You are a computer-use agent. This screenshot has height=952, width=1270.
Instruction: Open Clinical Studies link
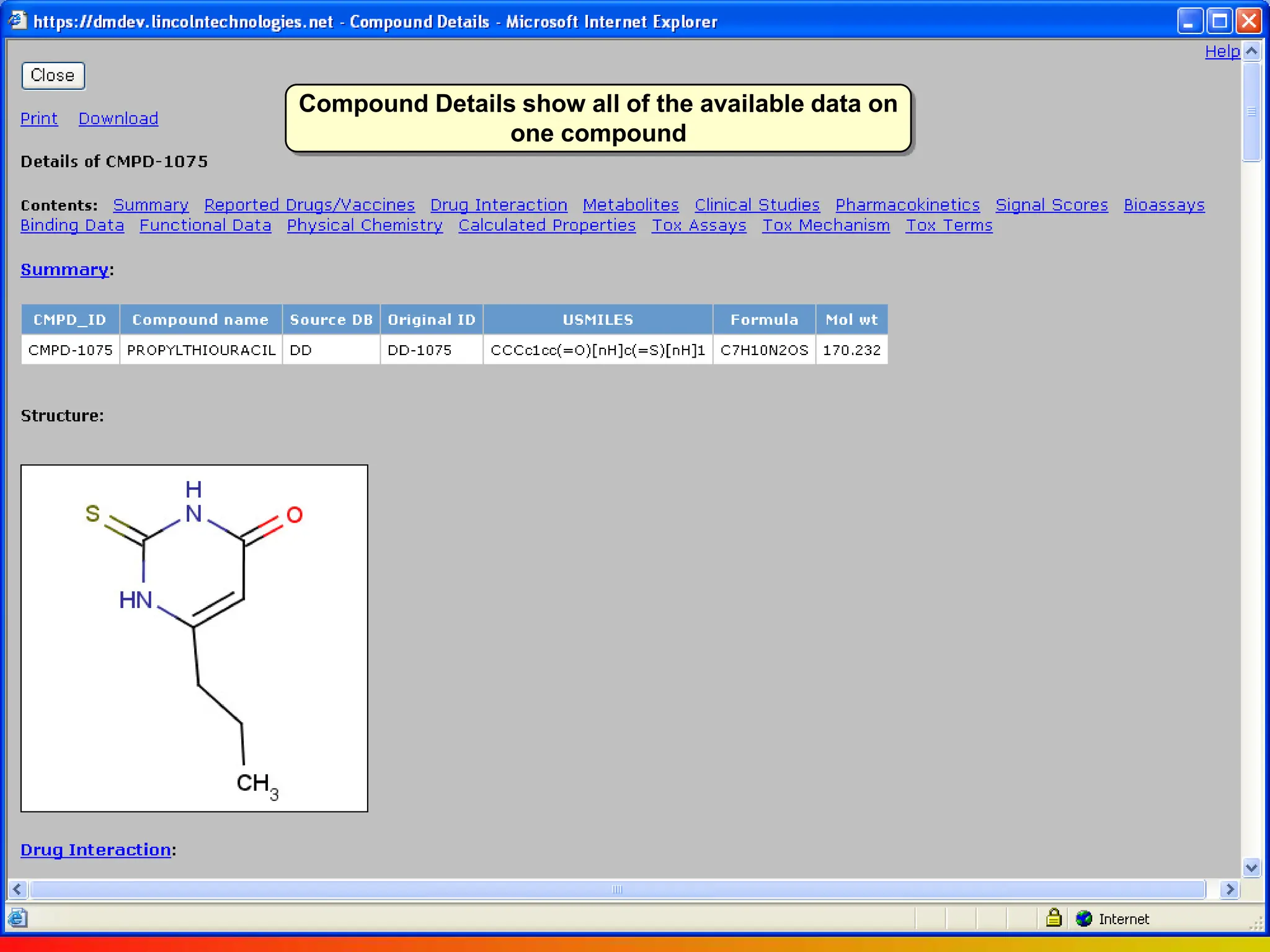tap(757, 205)
